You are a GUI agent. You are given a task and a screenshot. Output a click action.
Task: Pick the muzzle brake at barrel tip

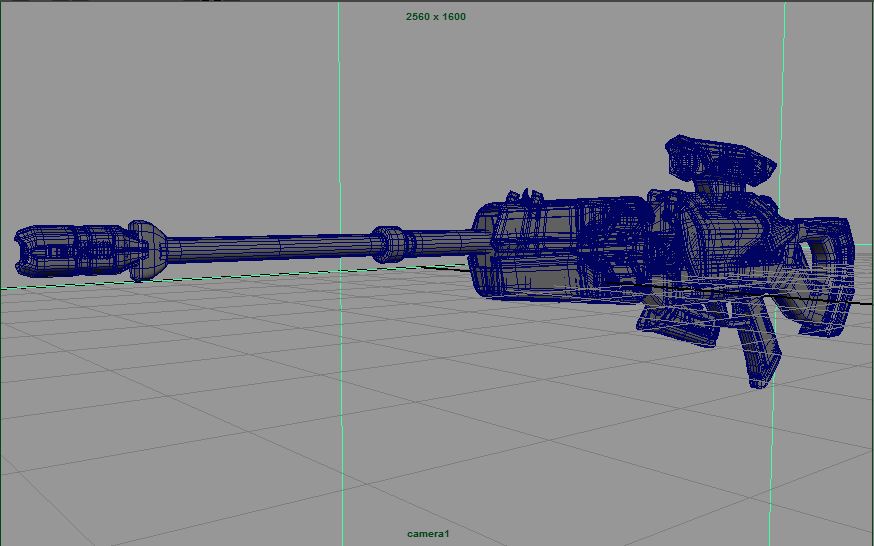point(72,251)
